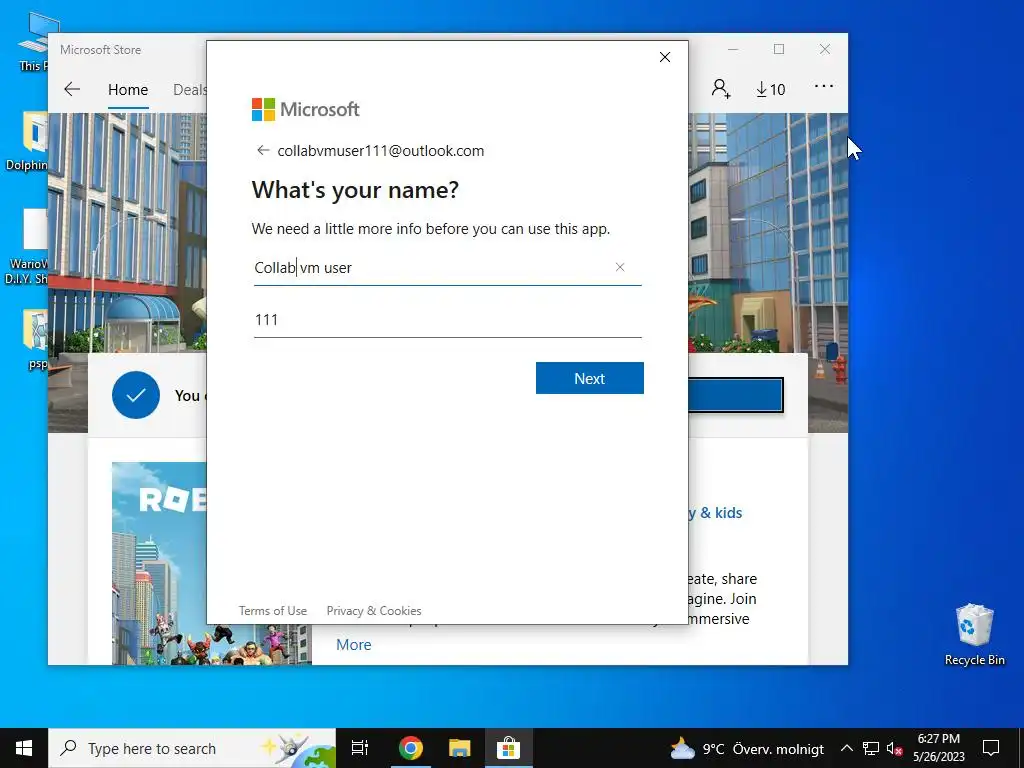Open Google Chrome from taskbar

pos(411,748)
